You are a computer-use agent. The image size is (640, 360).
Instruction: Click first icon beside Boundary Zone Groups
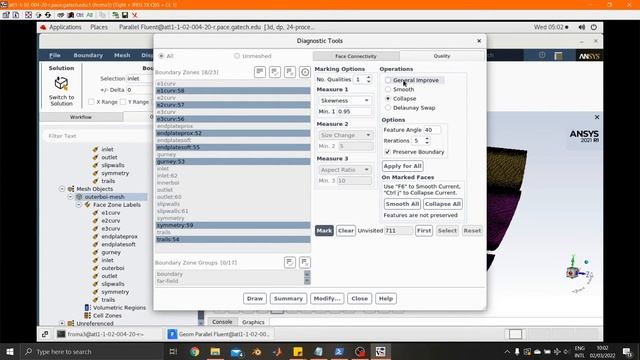click(x=290, y=262)
